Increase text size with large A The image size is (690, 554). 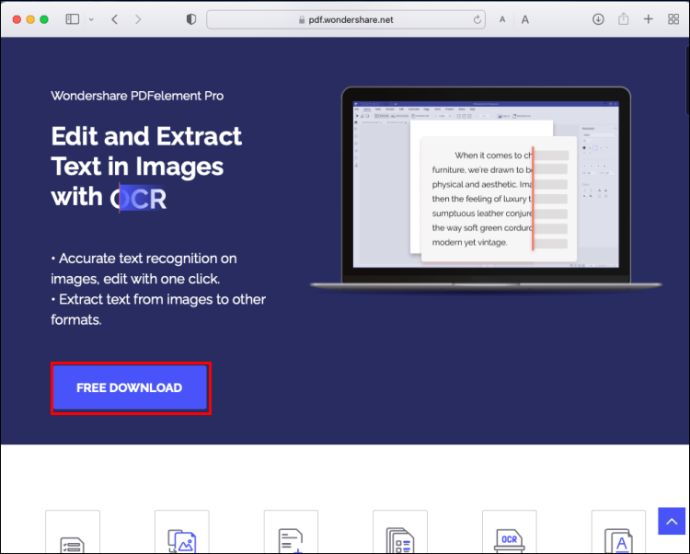coord(525,19)
